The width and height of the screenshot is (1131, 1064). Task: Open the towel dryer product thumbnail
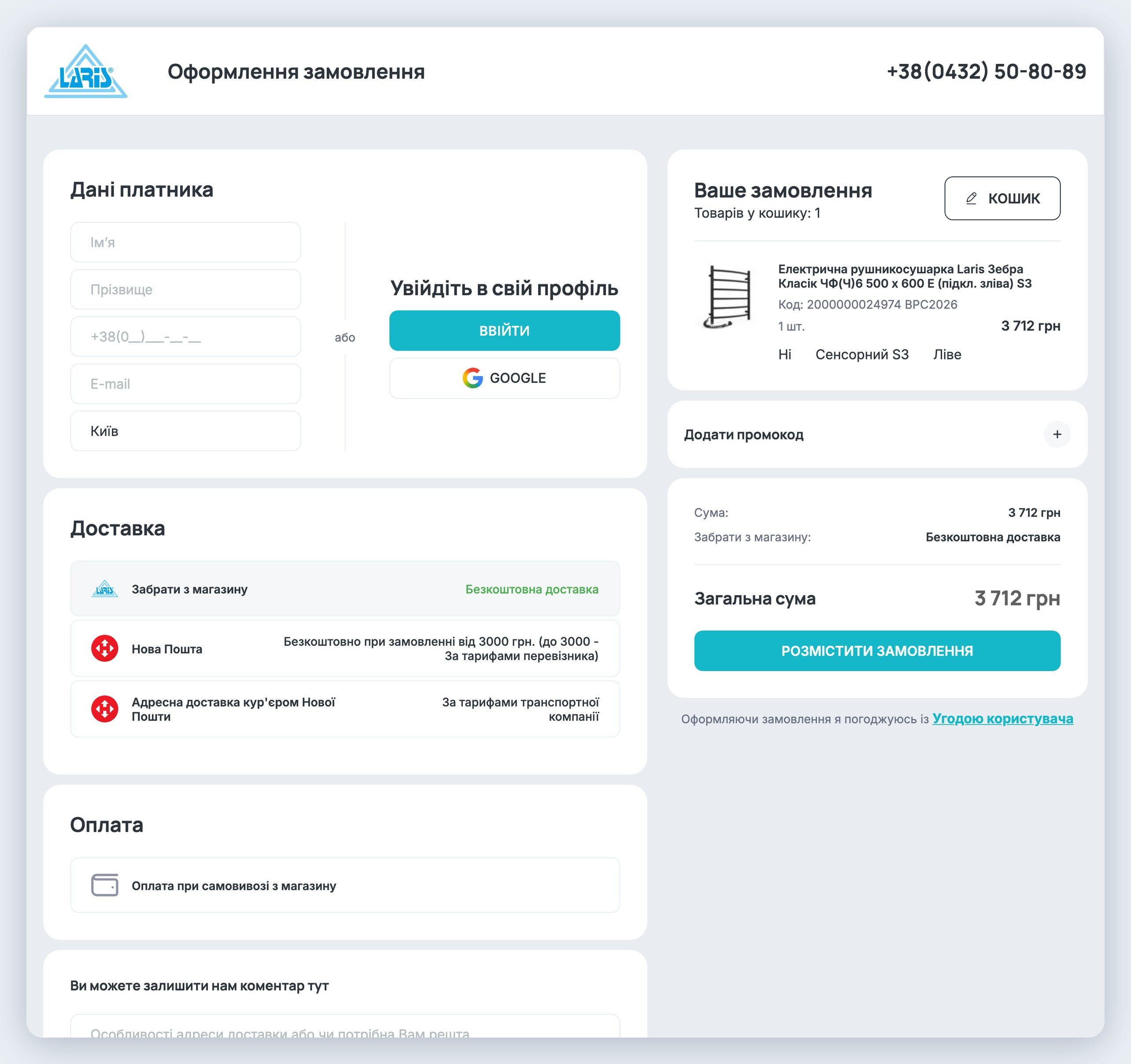click(x=728, y=297)
